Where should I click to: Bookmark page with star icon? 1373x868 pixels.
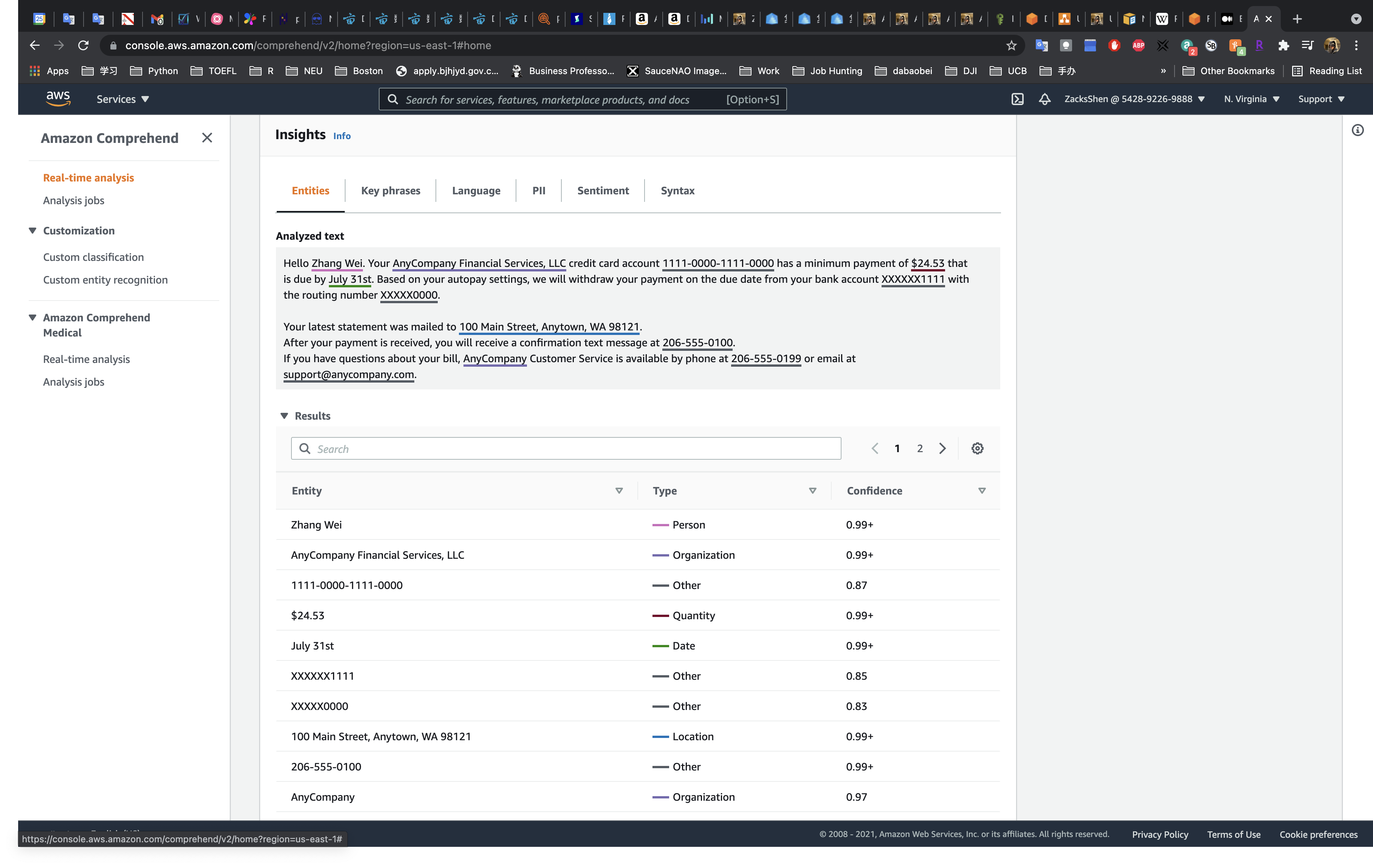(1012, 46)
